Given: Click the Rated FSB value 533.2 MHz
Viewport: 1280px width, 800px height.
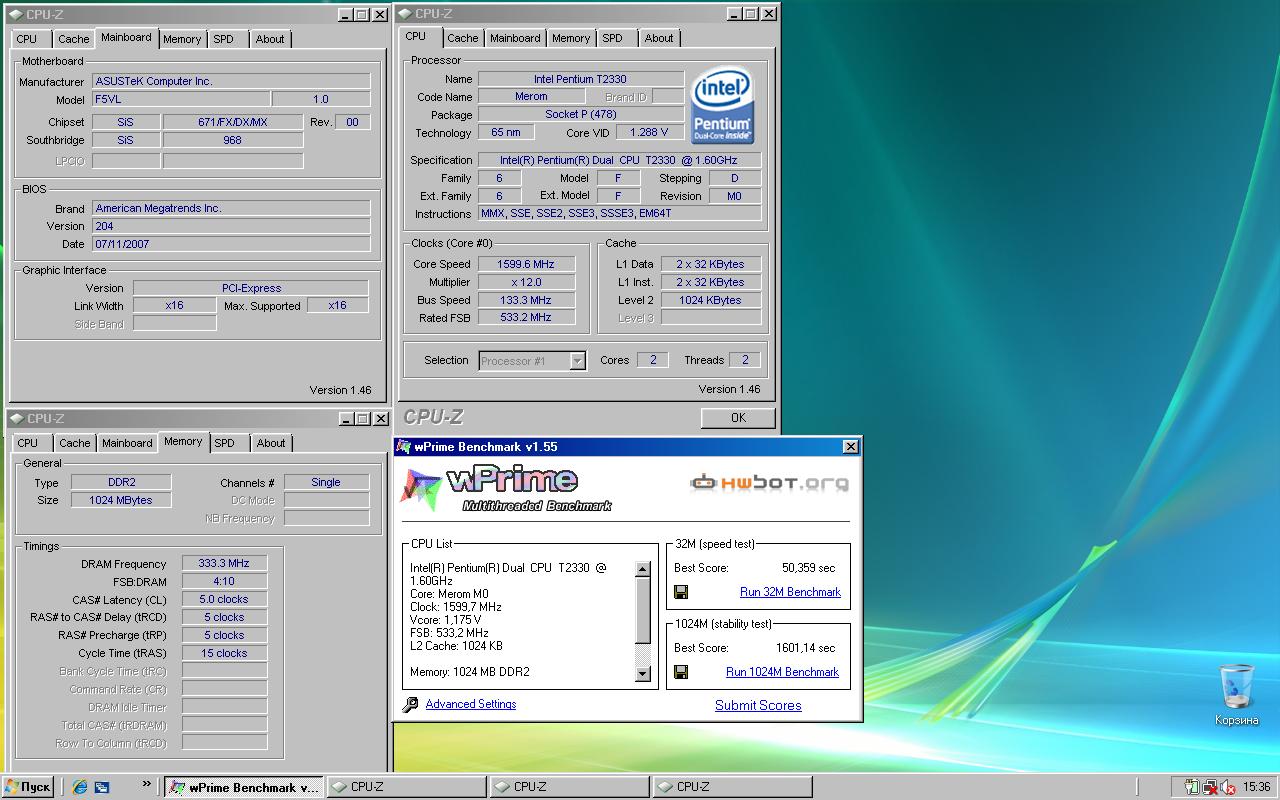Looking at the screenshot, I should [x=525, y=318].
